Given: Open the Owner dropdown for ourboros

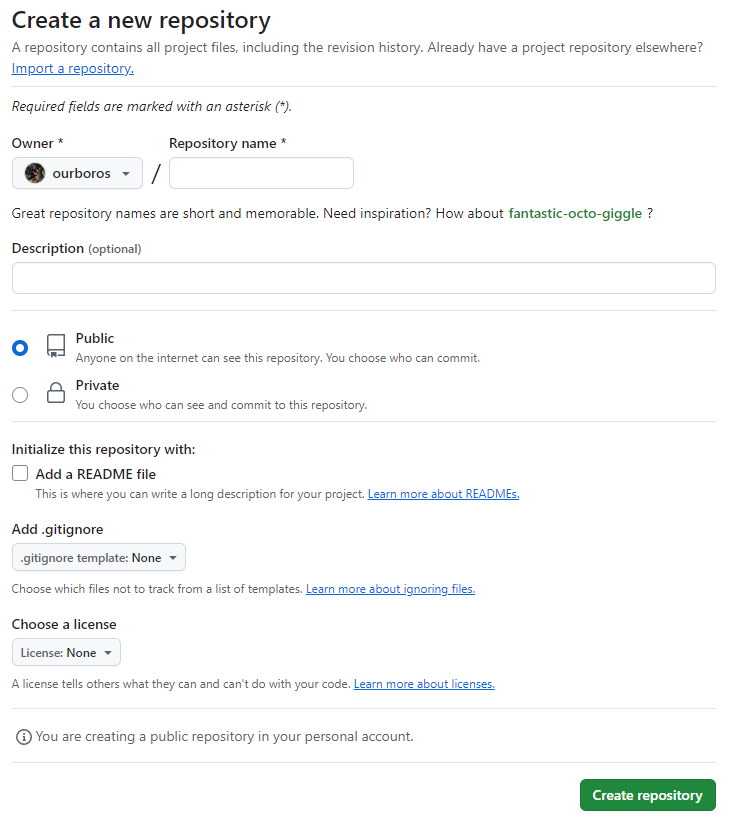Looking at the screenshot, I should (77, 173).
